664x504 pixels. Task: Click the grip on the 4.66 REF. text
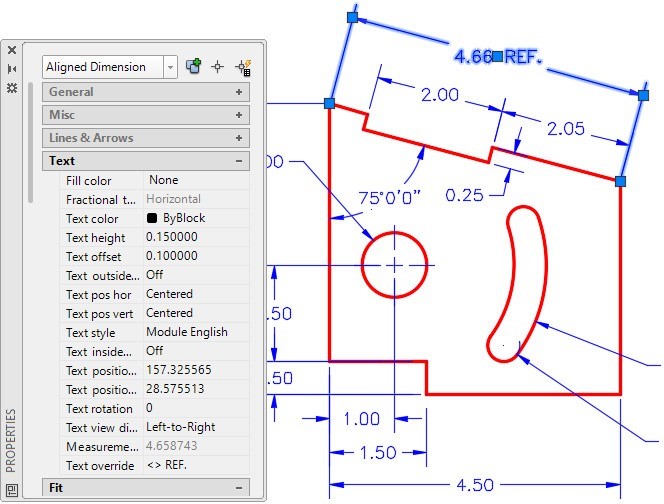pyautogui.click(x=497, y=56)
